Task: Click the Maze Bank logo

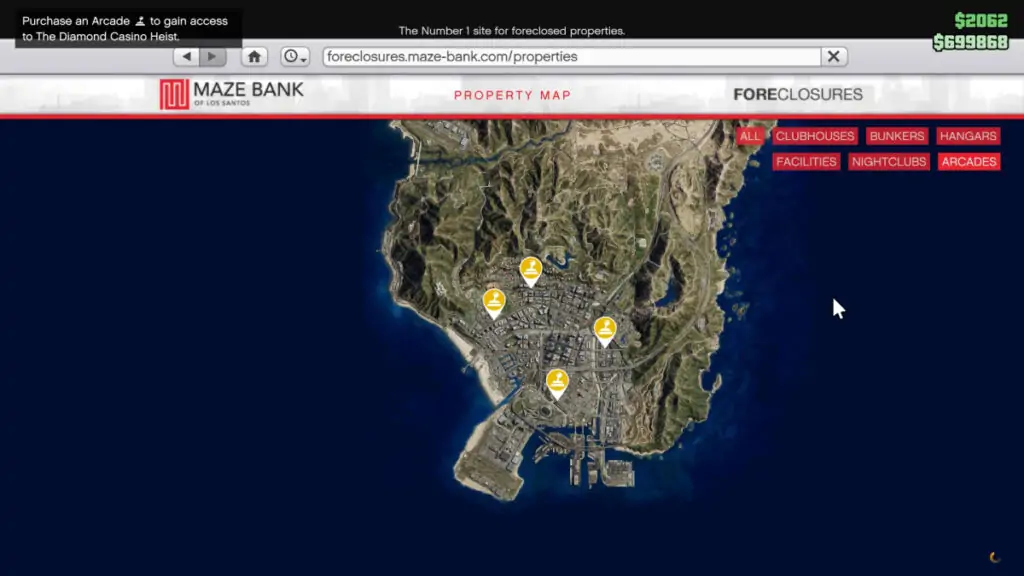Action: pyautogui.click(x=232, y=94)
